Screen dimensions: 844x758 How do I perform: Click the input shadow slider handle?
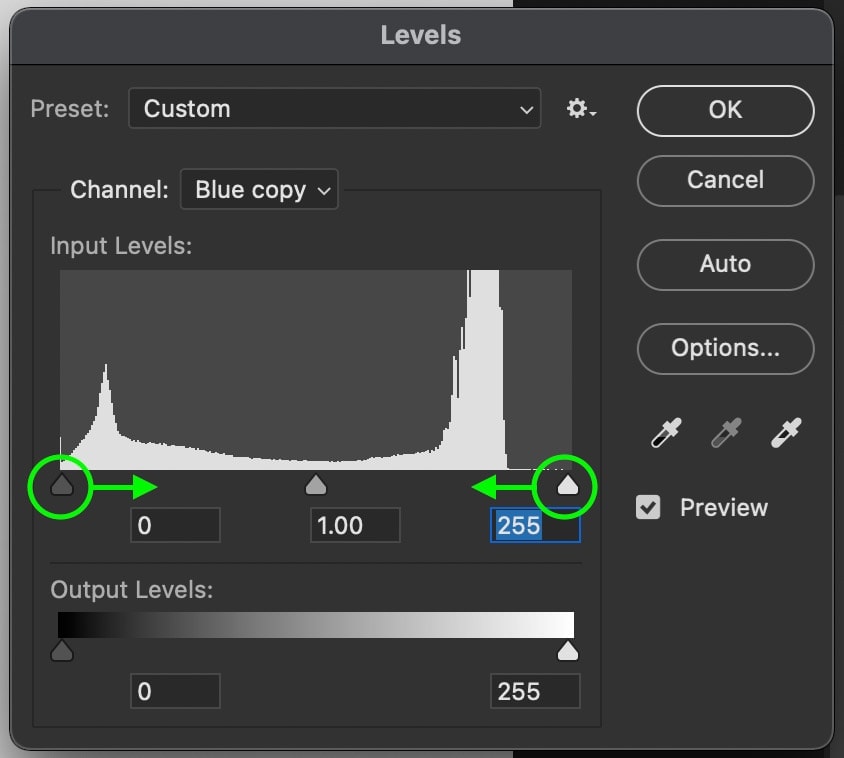click(62, 486)
